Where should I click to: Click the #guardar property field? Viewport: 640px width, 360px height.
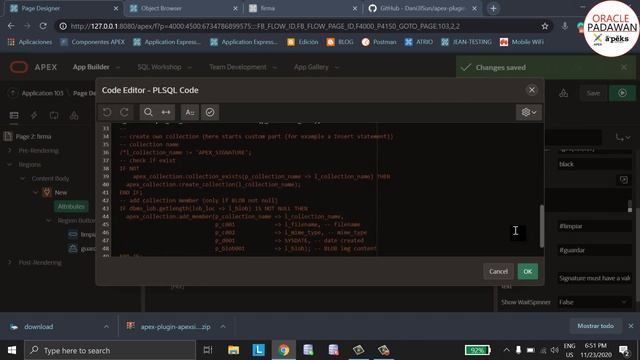coord(594,250)
